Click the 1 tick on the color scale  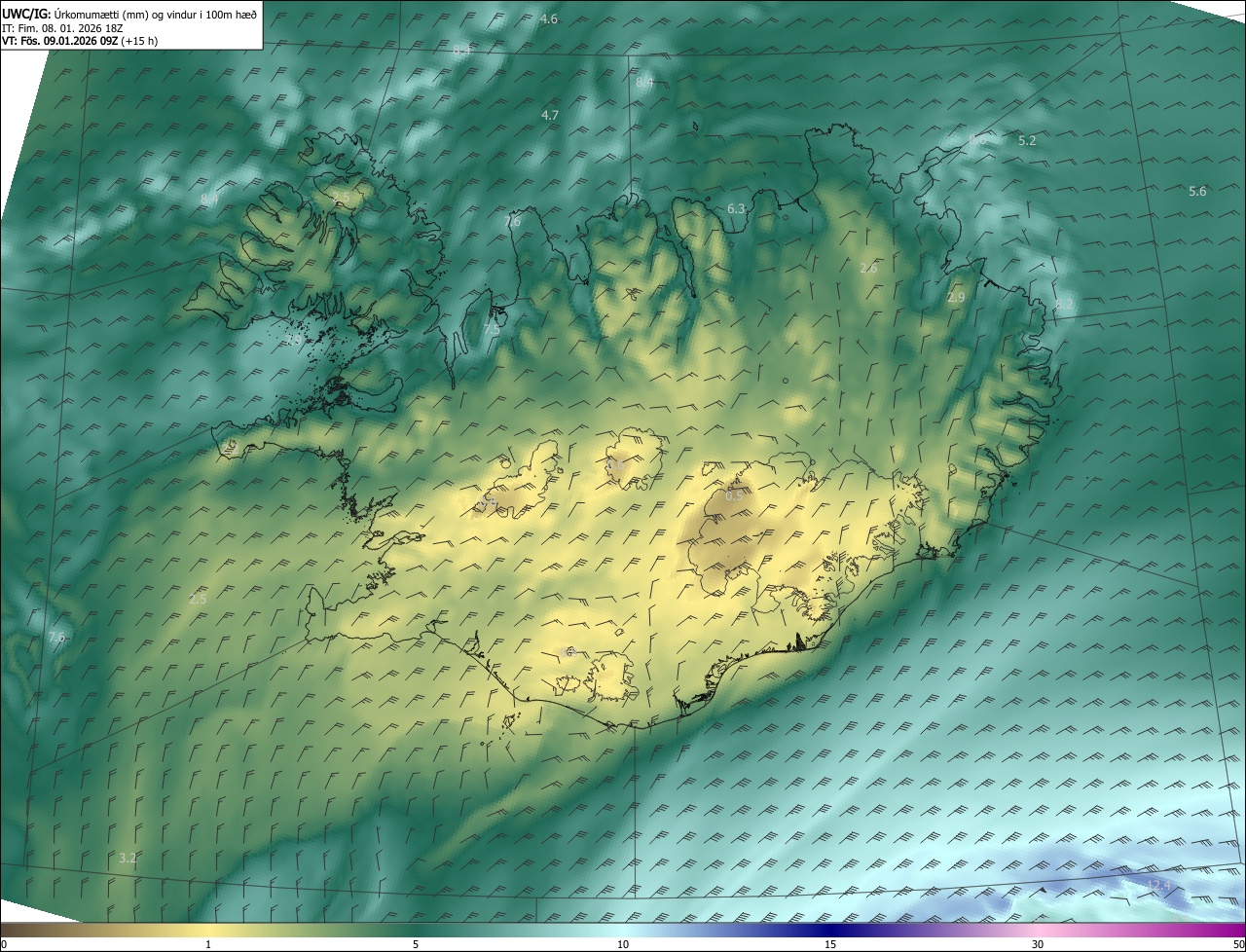click(x=208, y=944)
